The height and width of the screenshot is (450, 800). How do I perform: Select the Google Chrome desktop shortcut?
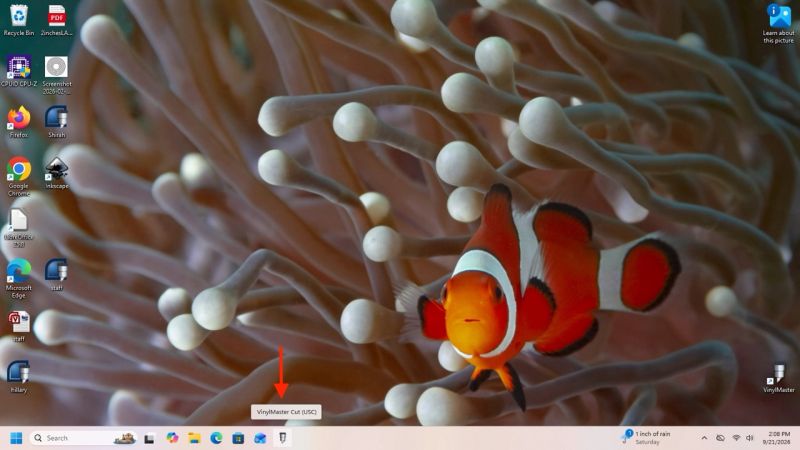[19, 177]
